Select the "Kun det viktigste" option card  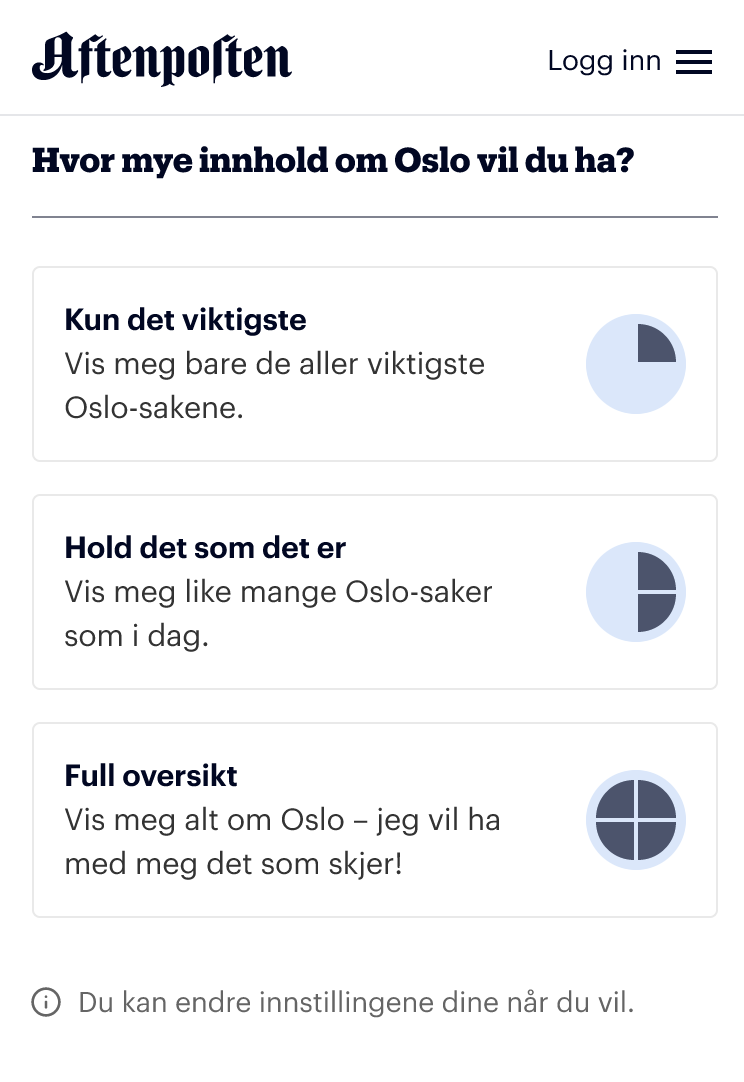pyautogui.click(x=375, y=364)
